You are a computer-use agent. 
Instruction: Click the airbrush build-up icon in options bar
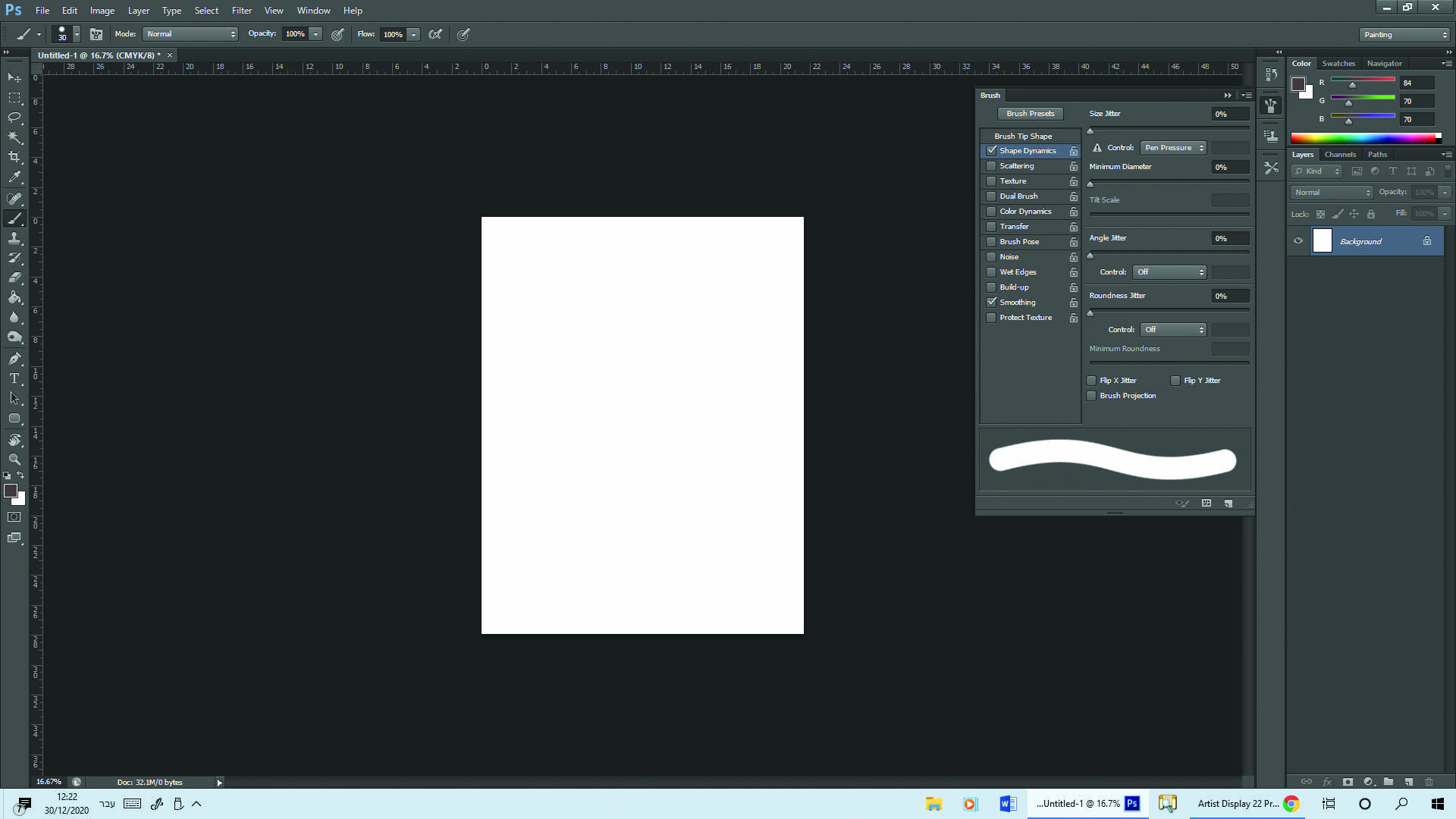[435, 34]
